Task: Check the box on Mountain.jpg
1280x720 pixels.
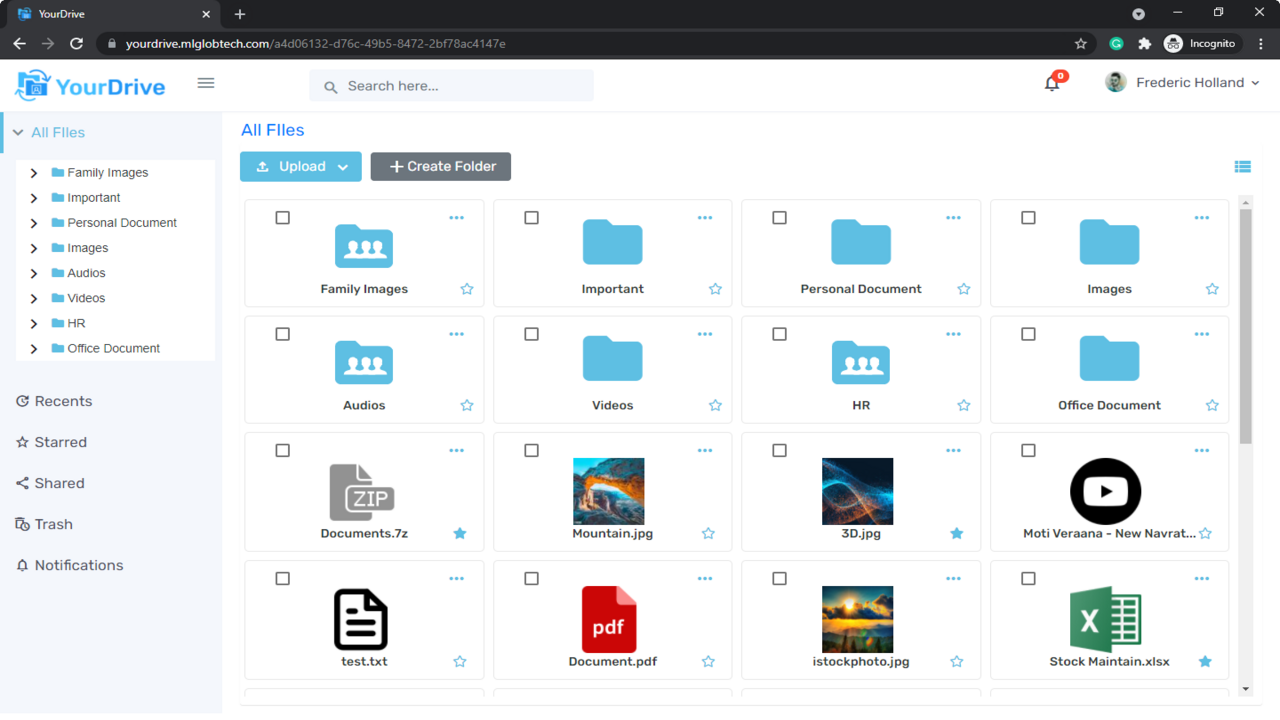Action: [531, 450]
